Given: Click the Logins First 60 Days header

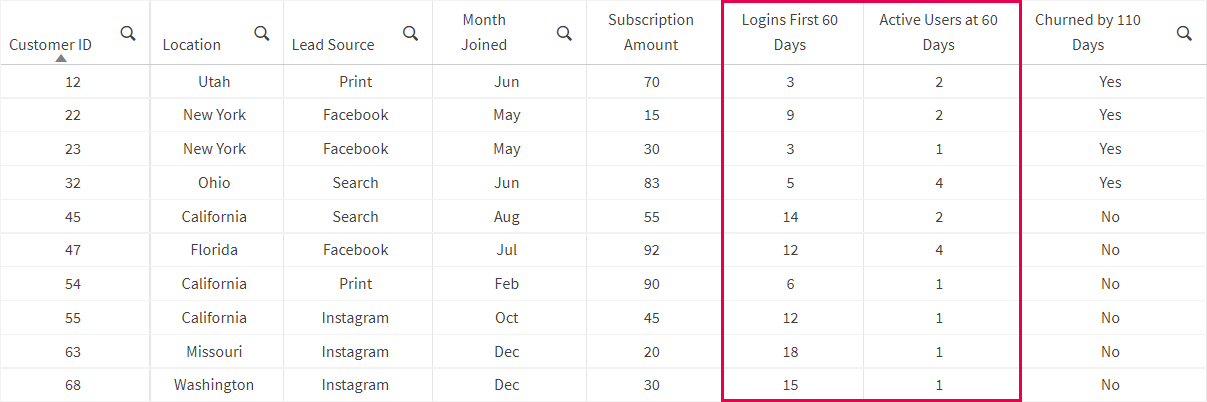Looking at the screenshot, I should pos(789,32).
